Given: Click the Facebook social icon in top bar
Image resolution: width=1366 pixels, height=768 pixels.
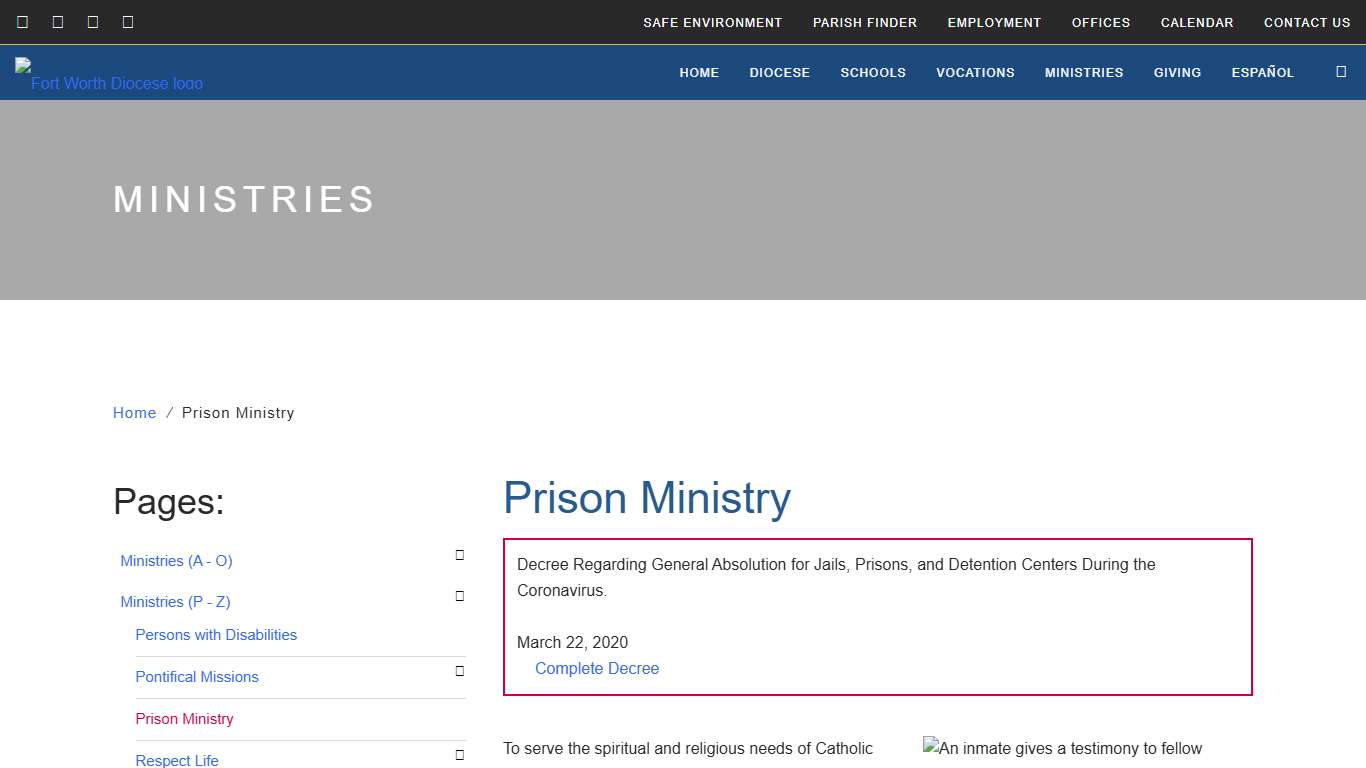Looking at the screenshot, I should point(22,21).
